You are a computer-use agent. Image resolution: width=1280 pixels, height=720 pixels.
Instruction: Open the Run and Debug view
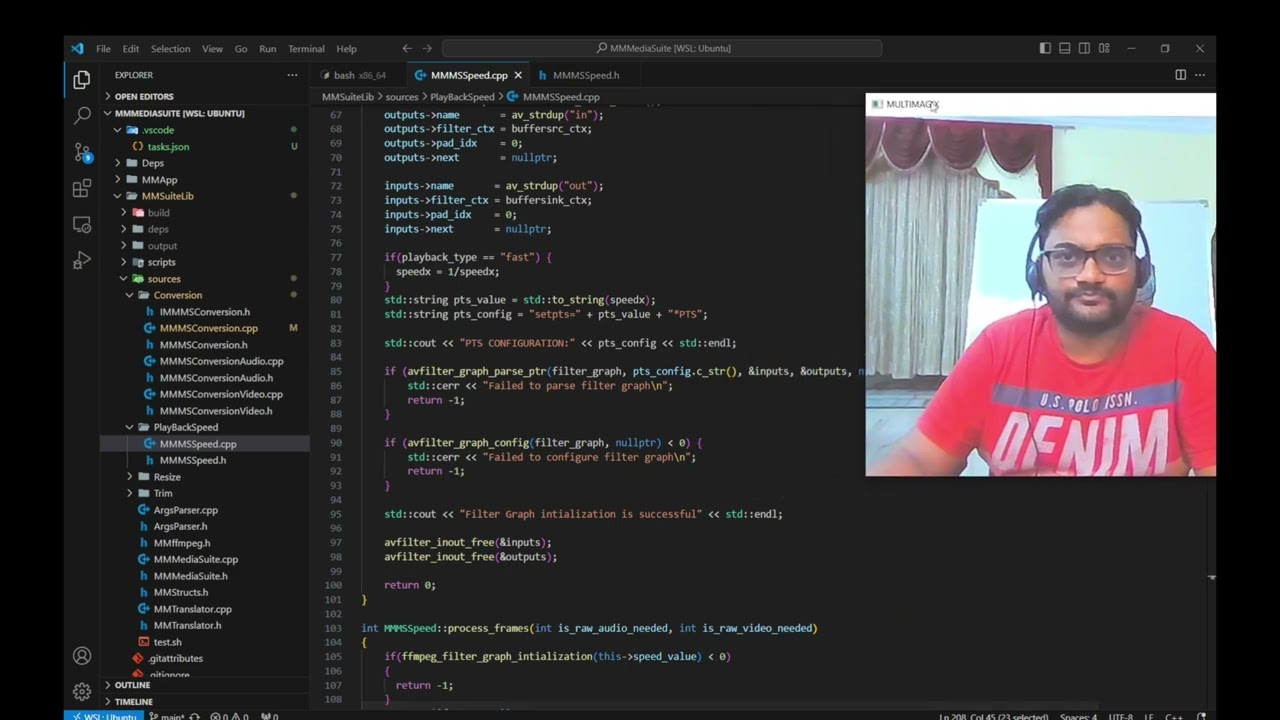click(82, 260)
